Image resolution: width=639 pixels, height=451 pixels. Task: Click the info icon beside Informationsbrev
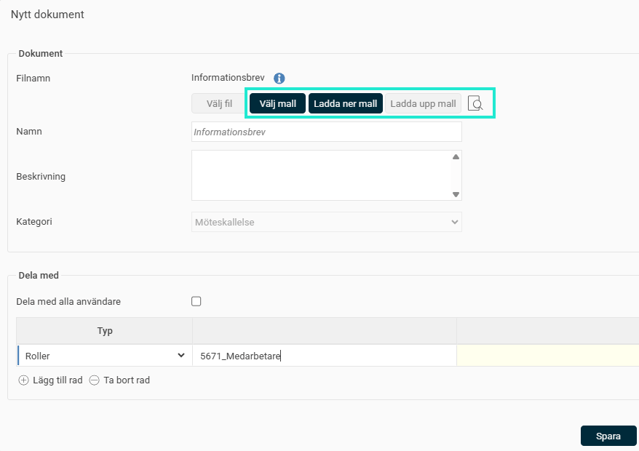(x=280, y=78)
